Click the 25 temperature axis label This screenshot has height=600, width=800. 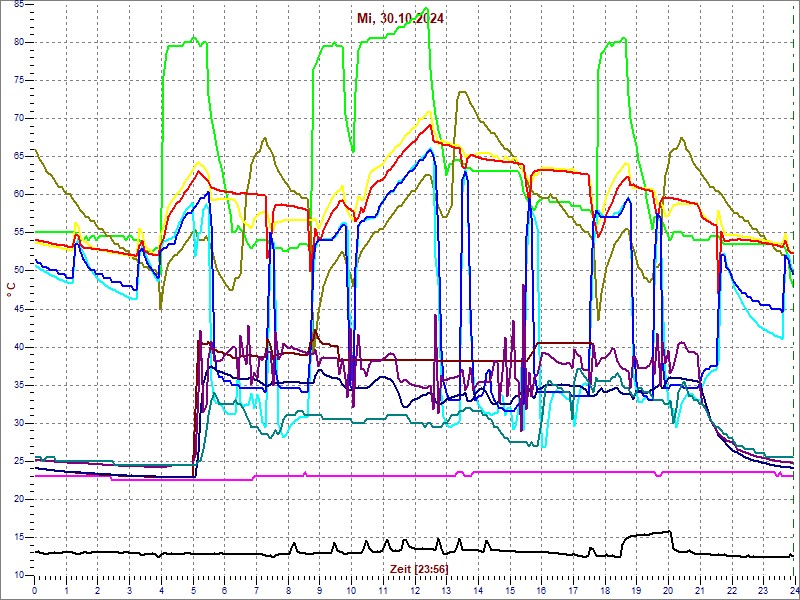pyautogui.click(x=18, y=462)
